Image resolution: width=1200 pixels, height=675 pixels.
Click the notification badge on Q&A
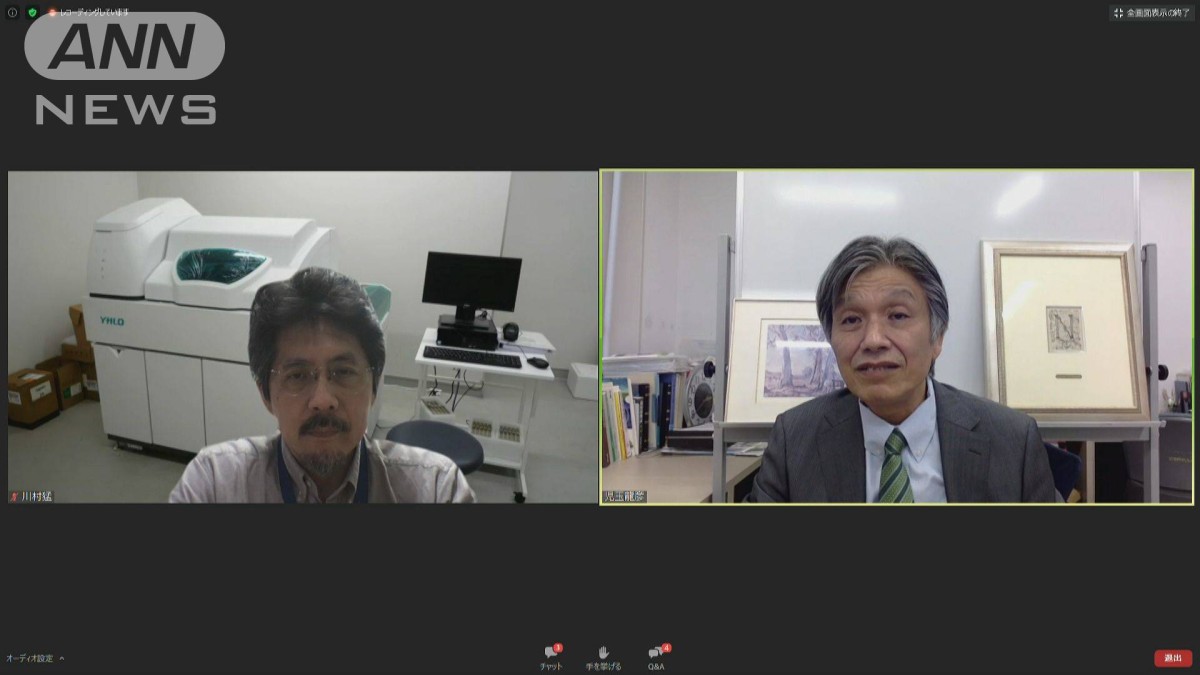click(666, 648)
